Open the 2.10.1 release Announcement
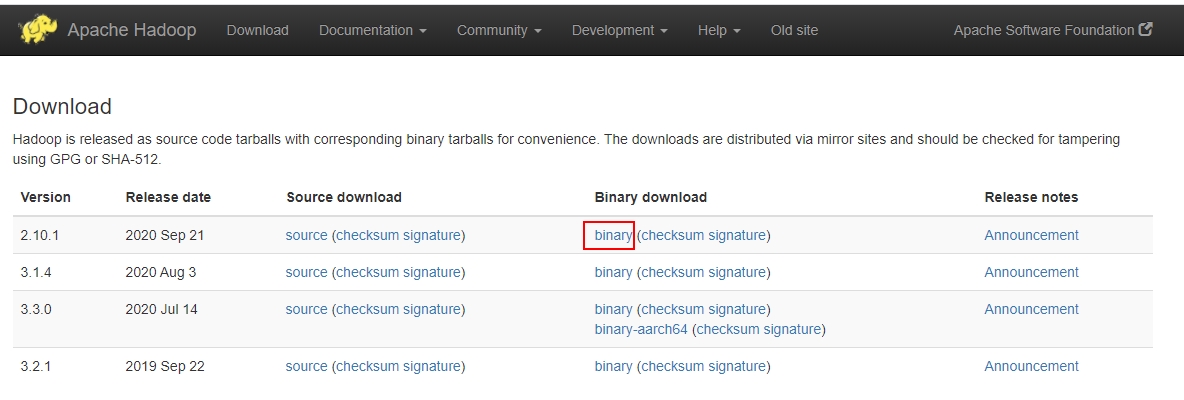This screenshot has width=1184, height=400. click(1031, 235)
